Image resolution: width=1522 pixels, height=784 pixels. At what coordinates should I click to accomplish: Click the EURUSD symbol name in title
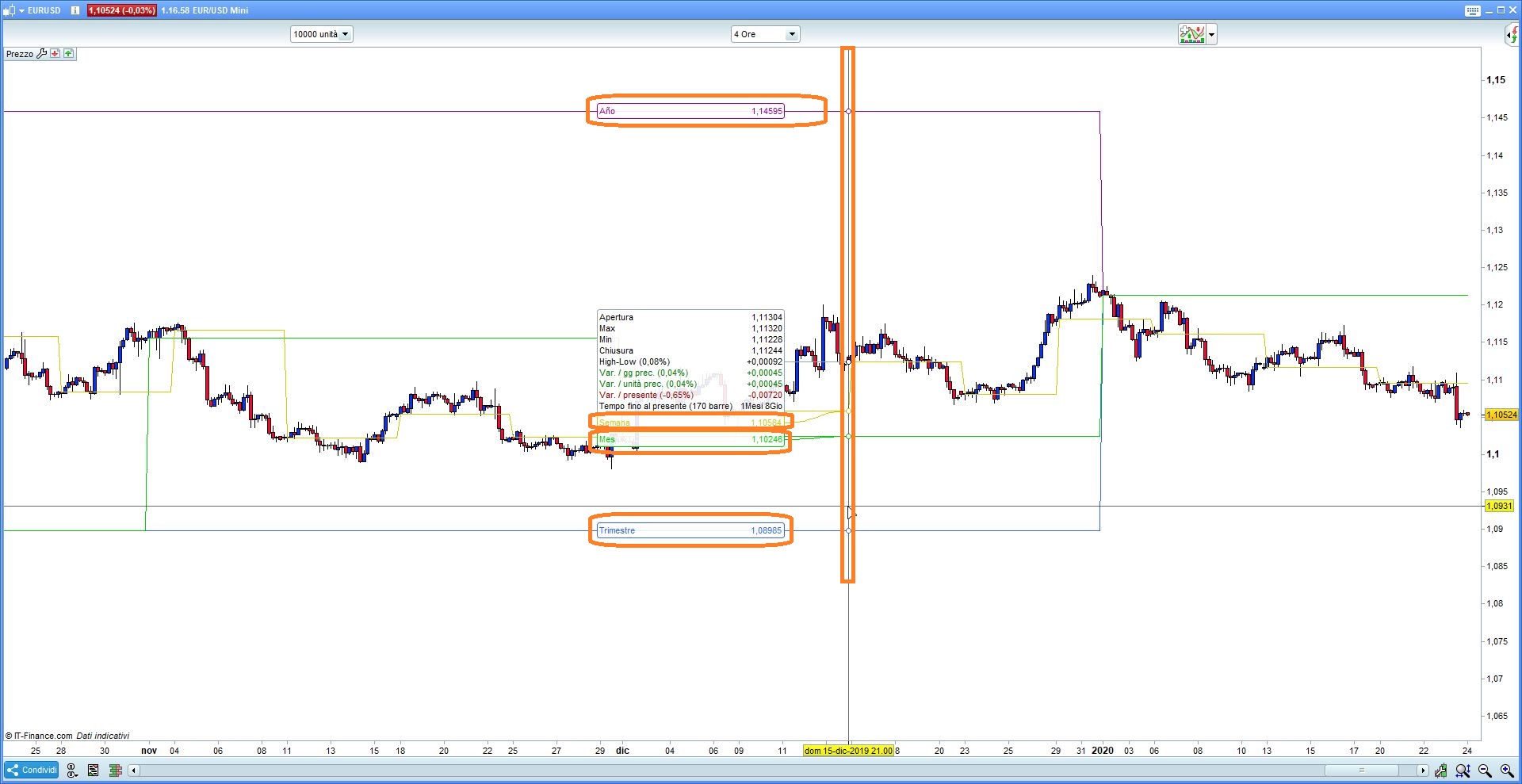(44, 10)
